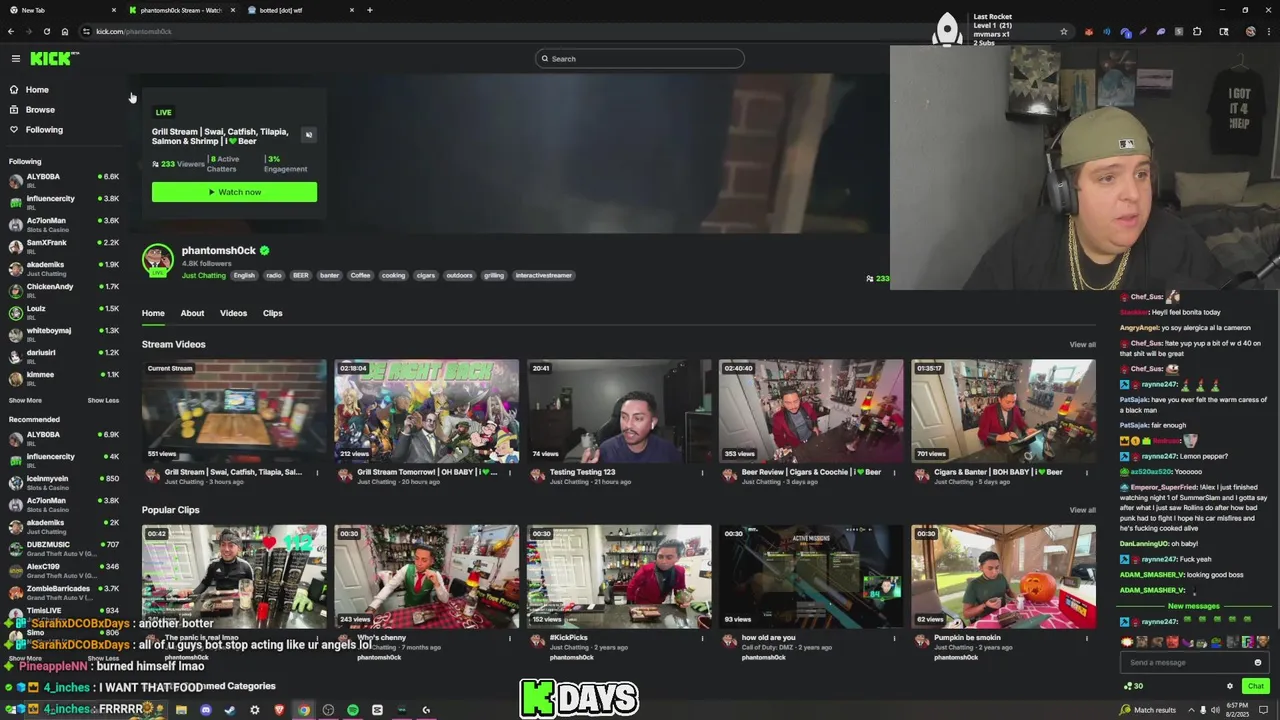Open options for Who's chenny clip

[x=510, y=638]
